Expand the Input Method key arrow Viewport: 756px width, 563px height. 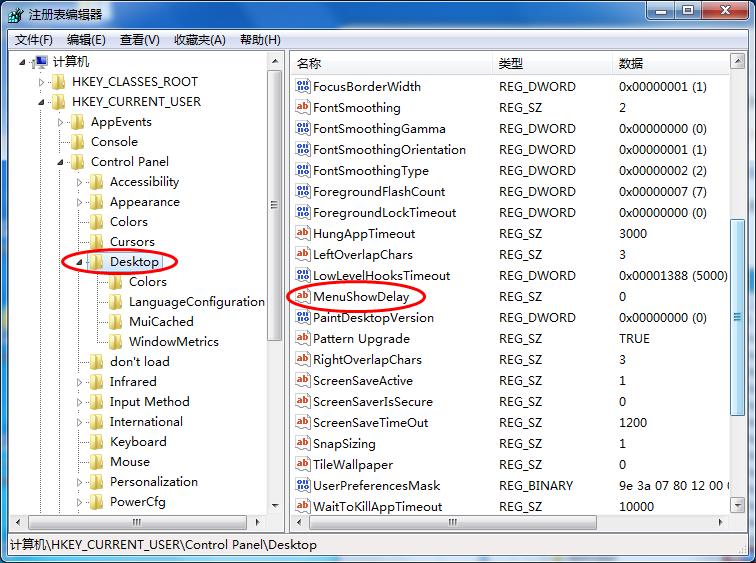point(80,402)
